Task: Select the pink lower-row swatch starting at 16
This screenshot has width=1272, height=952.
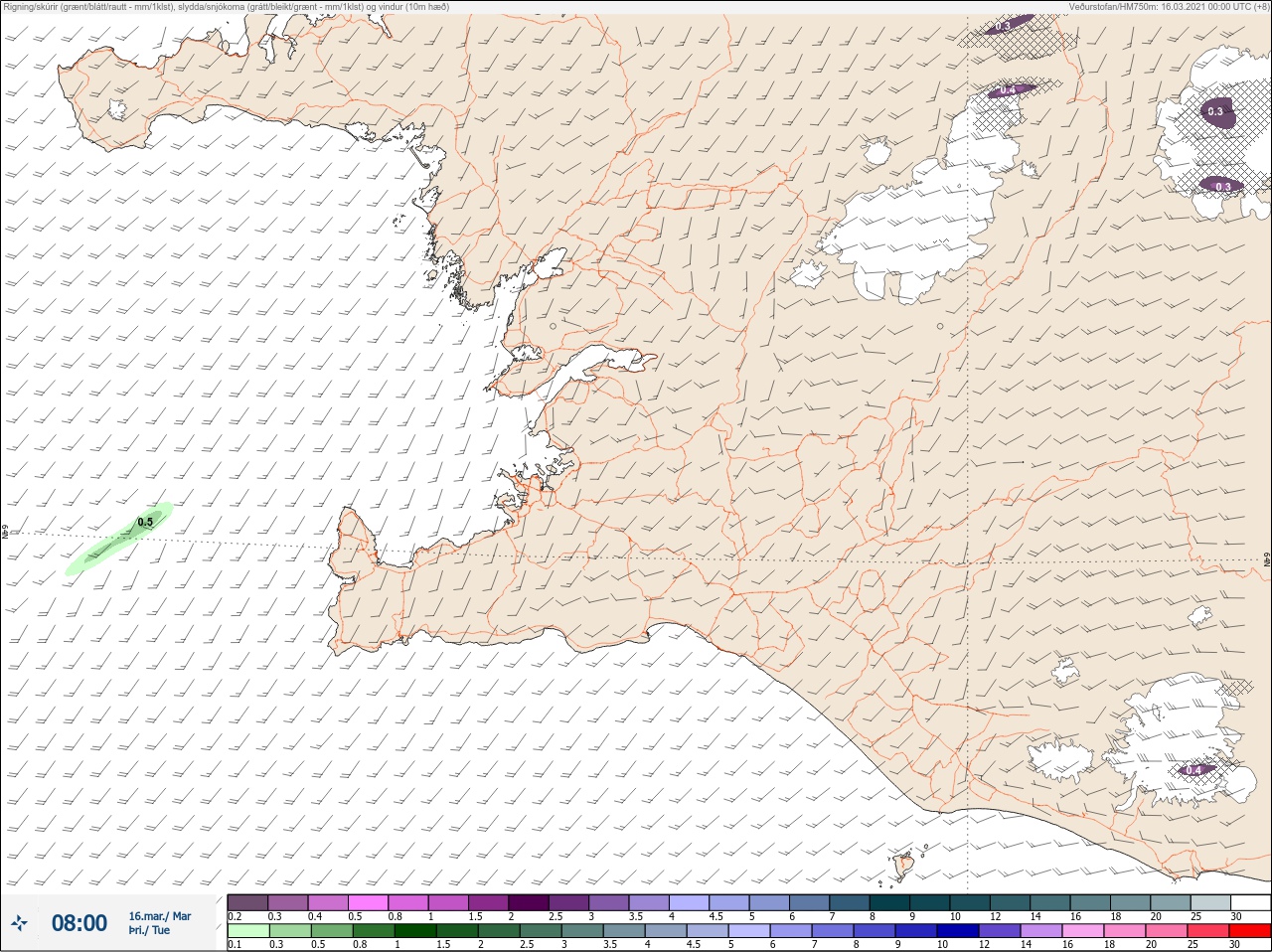Action: (1084, 931)
